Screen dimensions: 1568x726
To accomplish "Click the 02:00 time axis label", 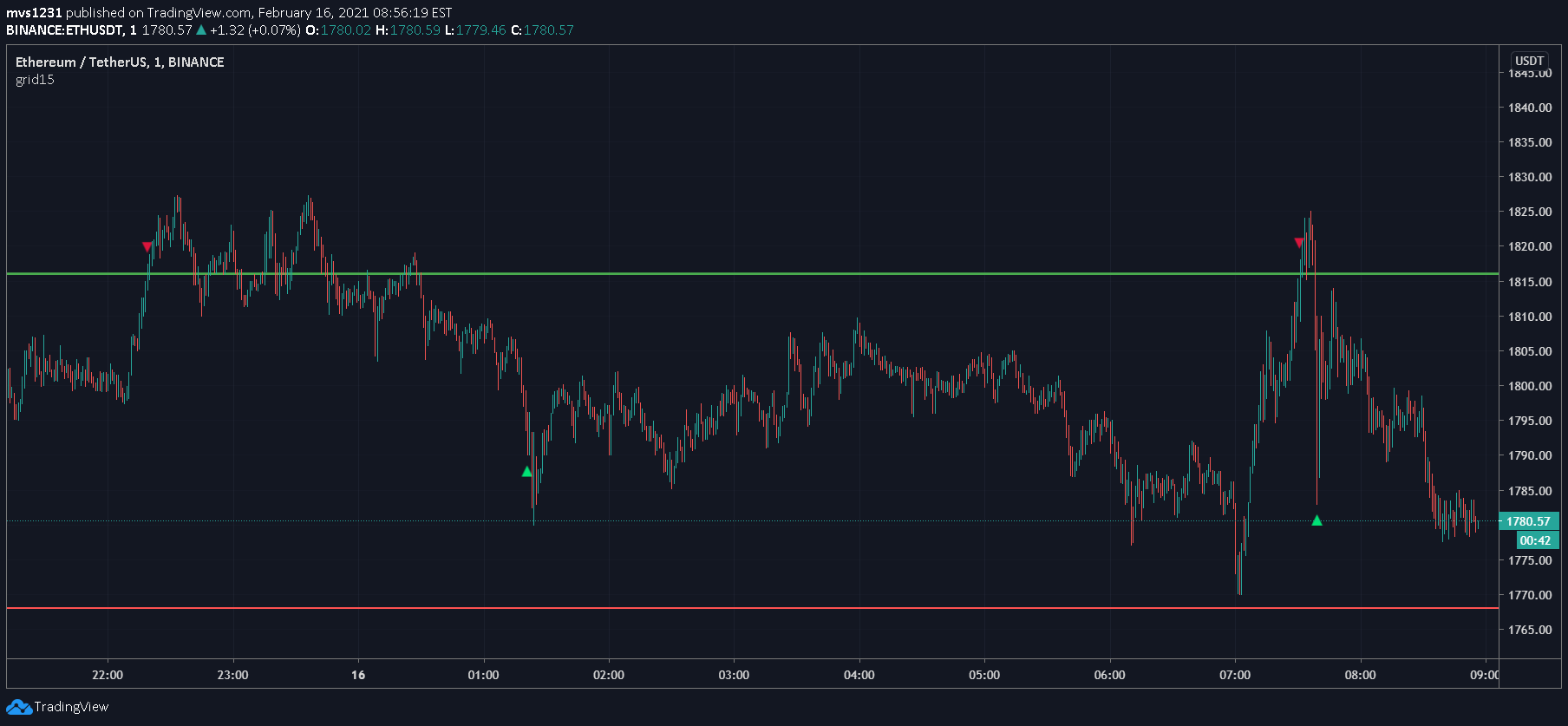I will pos(609,675).
